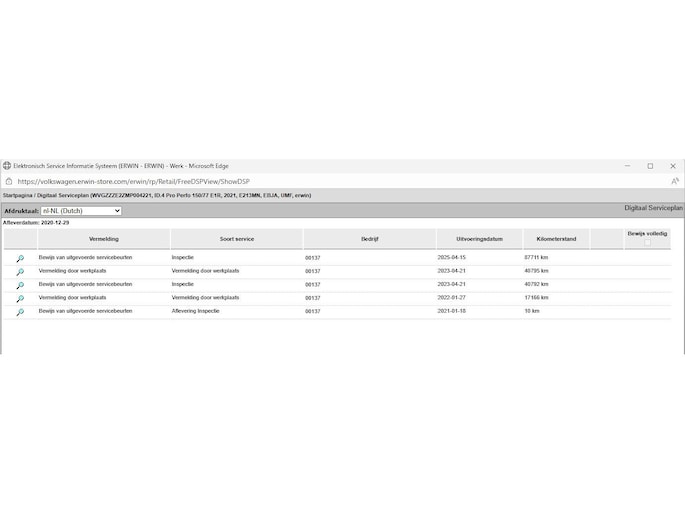Open the Afdruktaal language dropdown
The width and height of the screenshot is (685, 514).
click(x=80, y=211)
